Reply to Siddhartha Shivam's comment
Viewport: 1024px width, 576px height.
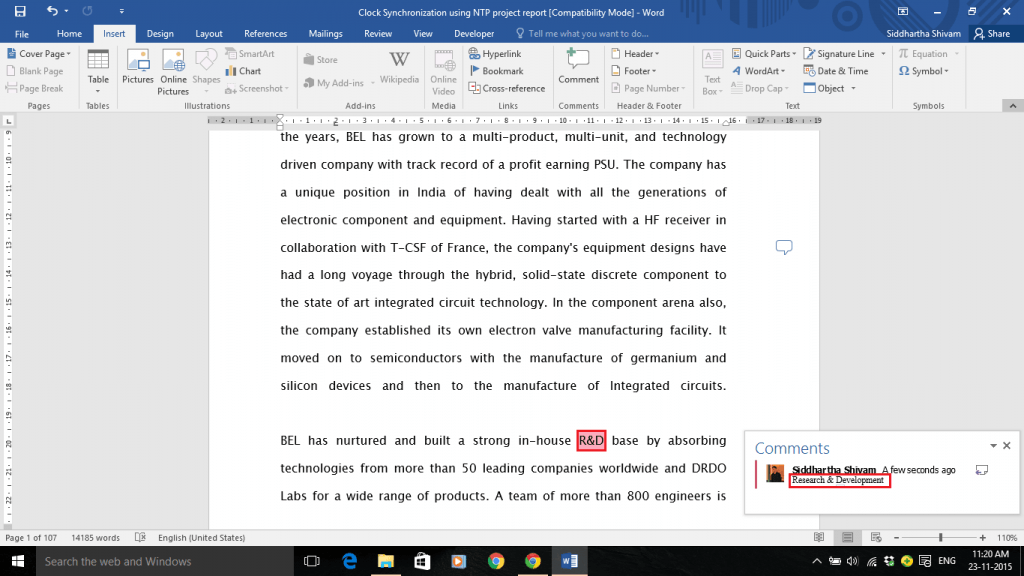coord(981,469)
